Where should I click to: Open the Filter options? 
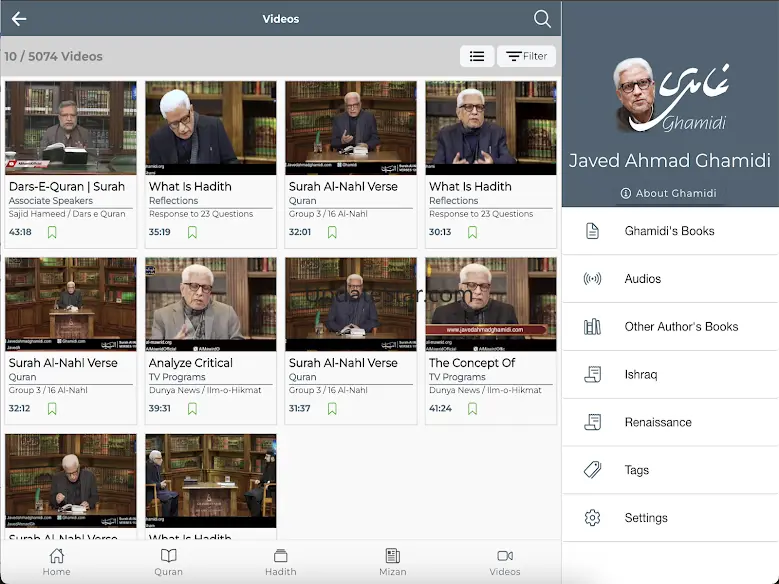click(526, 57)
